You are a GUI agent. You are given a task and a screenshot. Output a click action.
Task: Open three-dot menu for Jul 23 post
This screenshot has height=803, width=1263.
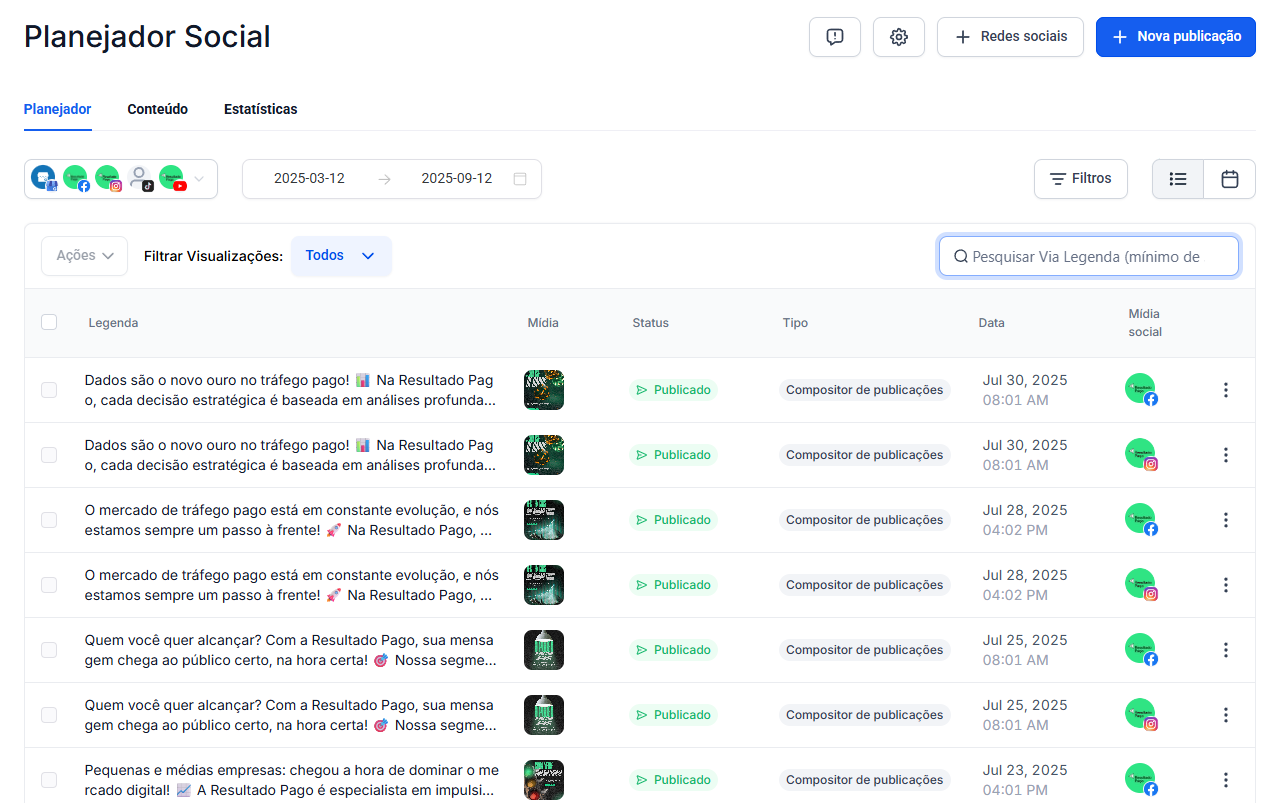click(1225, 780)
